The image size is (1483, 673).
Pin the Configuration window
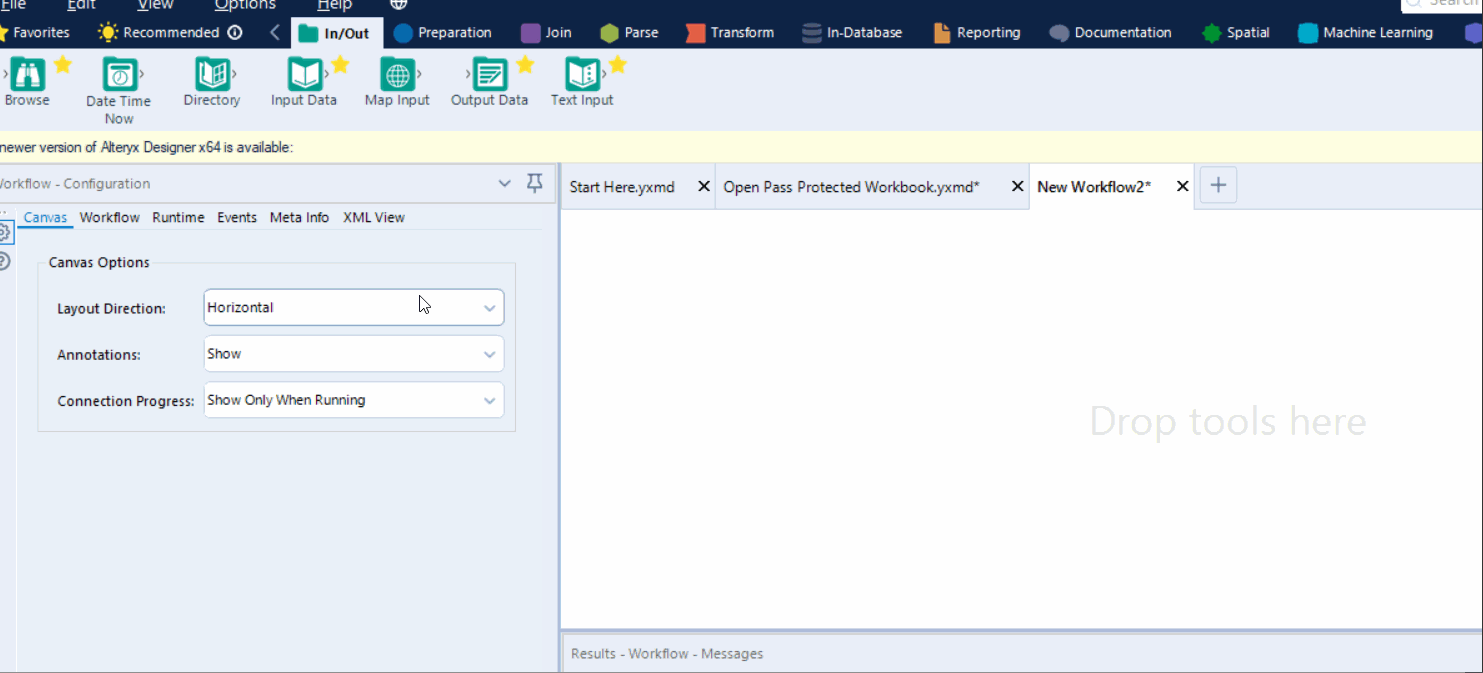point(535,182)
